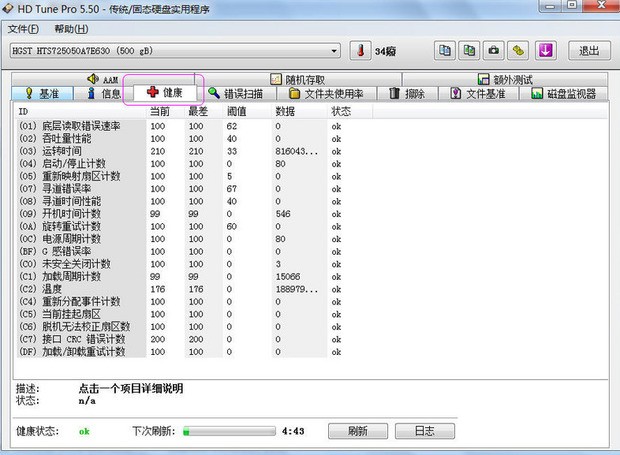
Task: Open the 随机存取 tab
Action: (x=298, y=79)
